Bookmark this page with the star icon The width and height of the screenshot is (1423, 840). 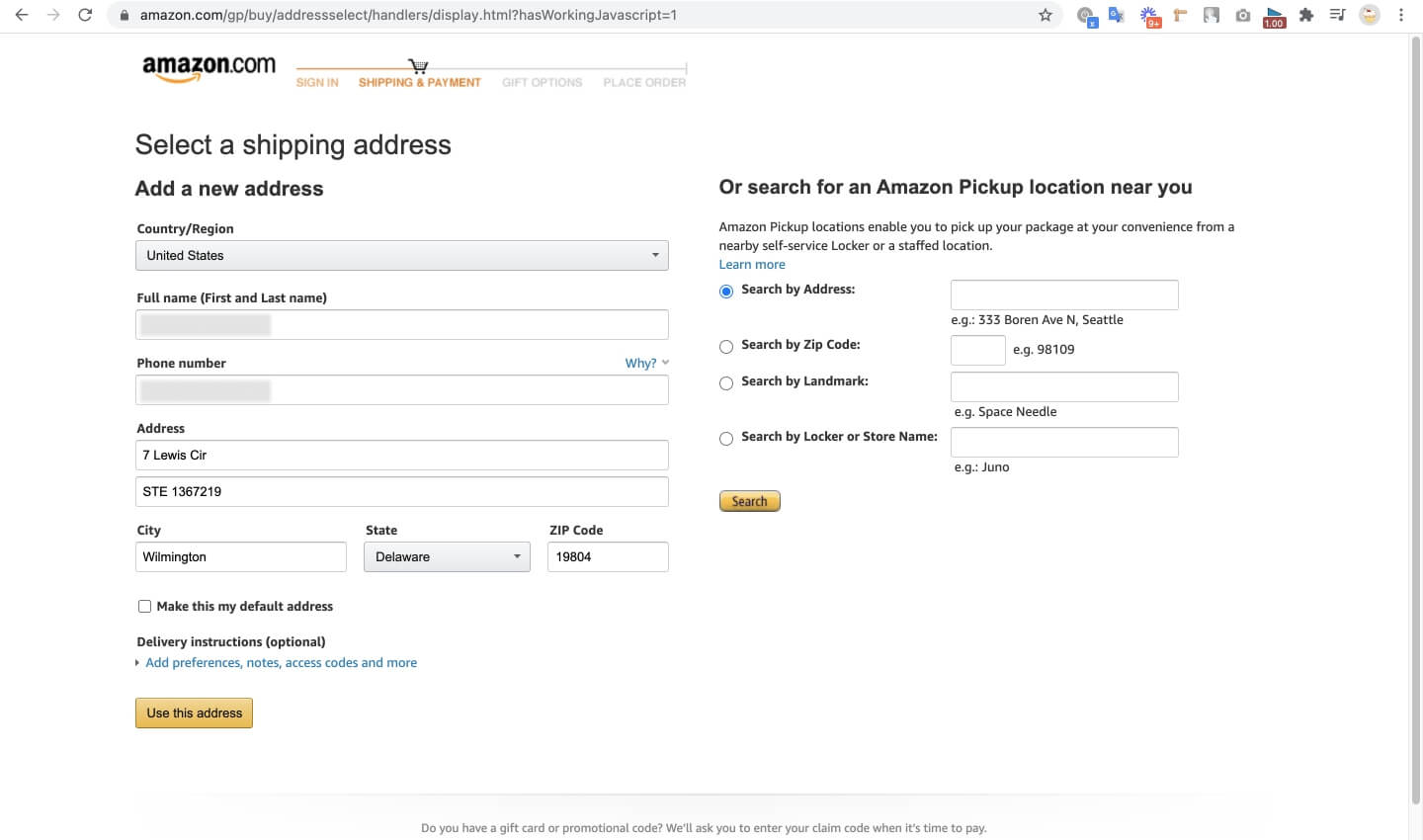(x=1045, y=15)
